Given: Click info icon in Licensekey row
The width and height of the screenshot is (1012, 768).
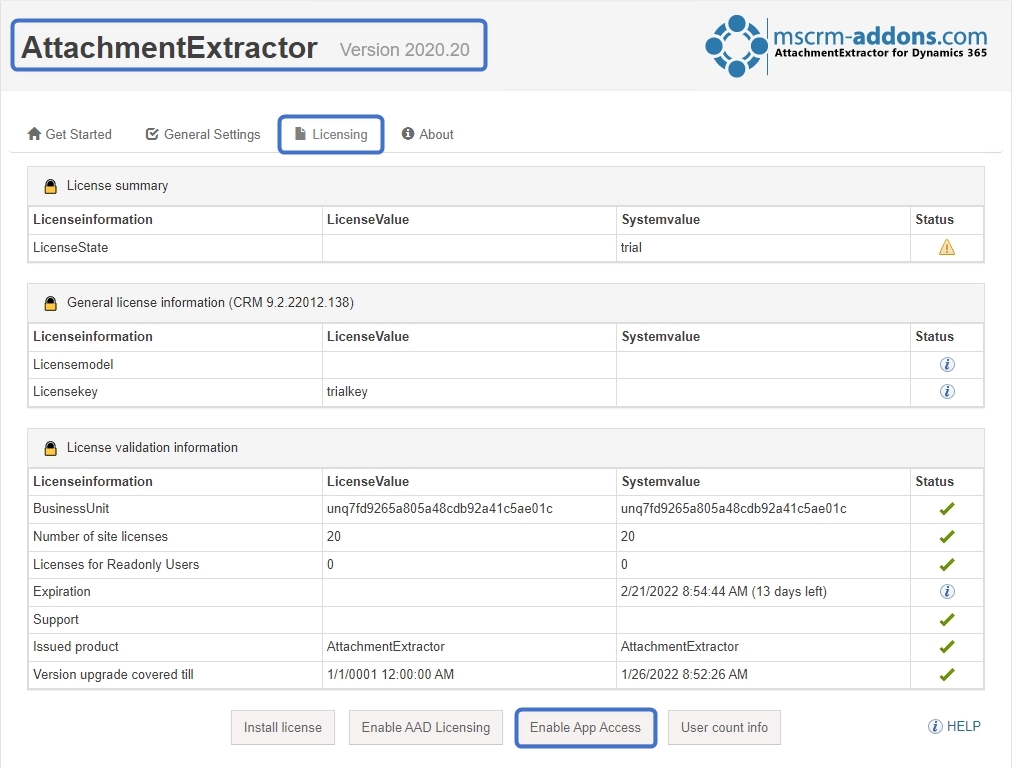Looking at the screenshot, I should pyautogui.click(x=947, y=392).
